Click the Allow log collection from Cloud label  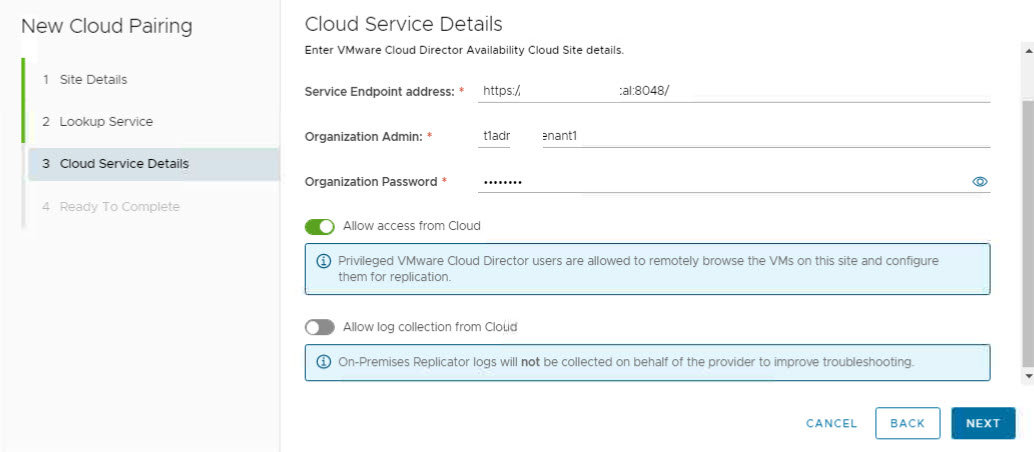tap(430, 327)
